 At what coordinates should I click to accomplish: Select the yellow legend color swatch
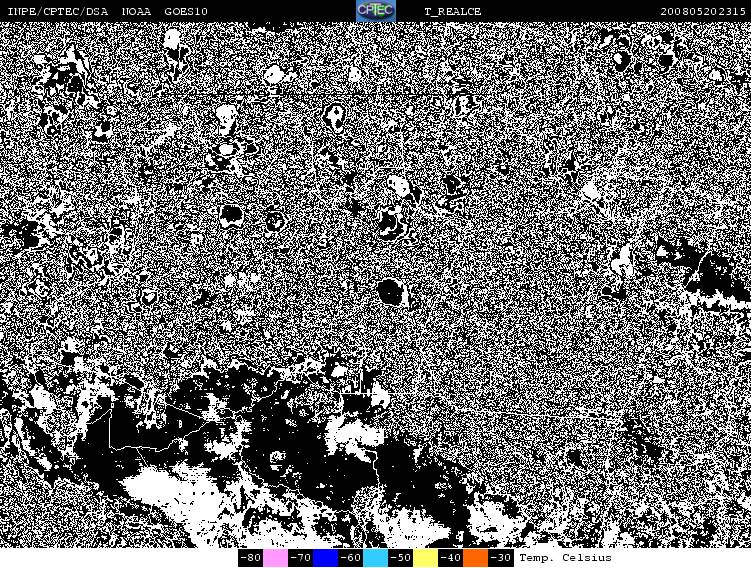pyautogui.click(x=425, y=558)
